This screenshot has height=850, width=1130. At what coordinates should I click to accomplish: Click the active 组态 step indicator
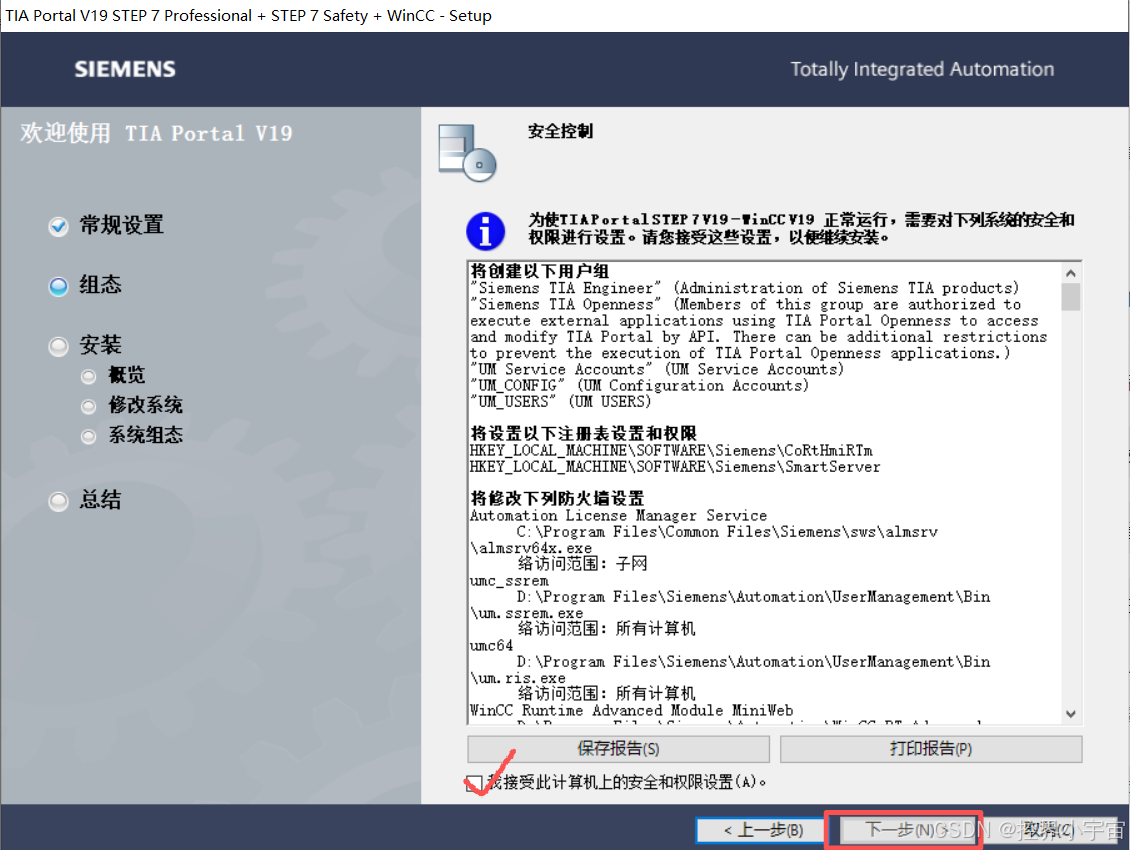[58, 286]
